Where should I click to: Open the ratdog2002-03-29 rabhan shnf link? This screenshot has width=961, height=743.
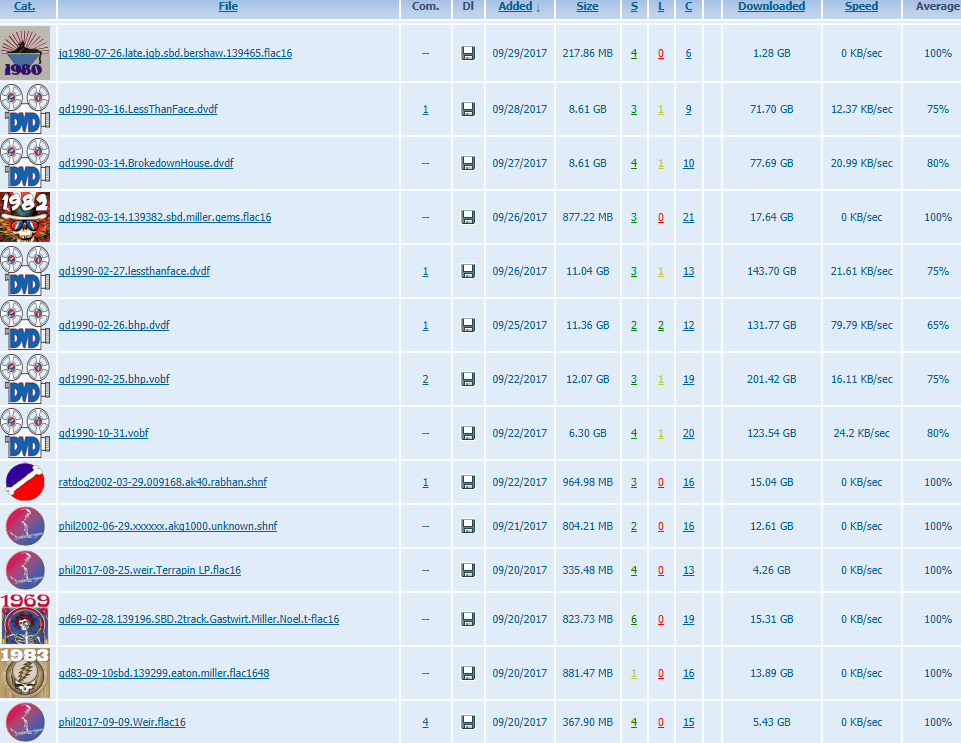[x=162, y=482]
